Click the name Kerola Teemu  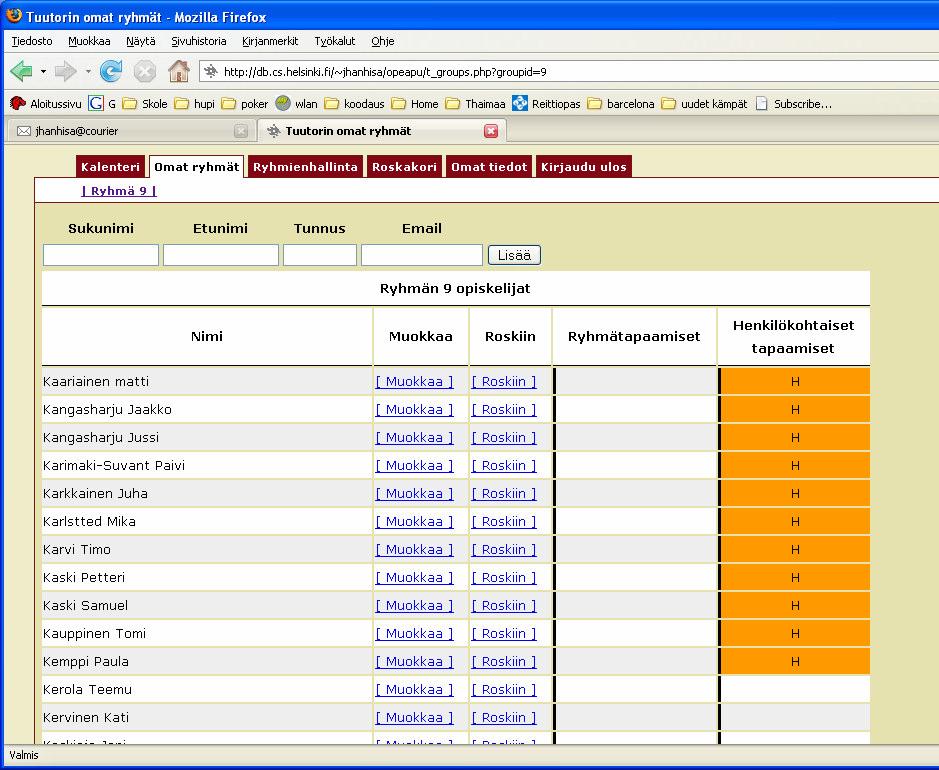tap(87, 689)
